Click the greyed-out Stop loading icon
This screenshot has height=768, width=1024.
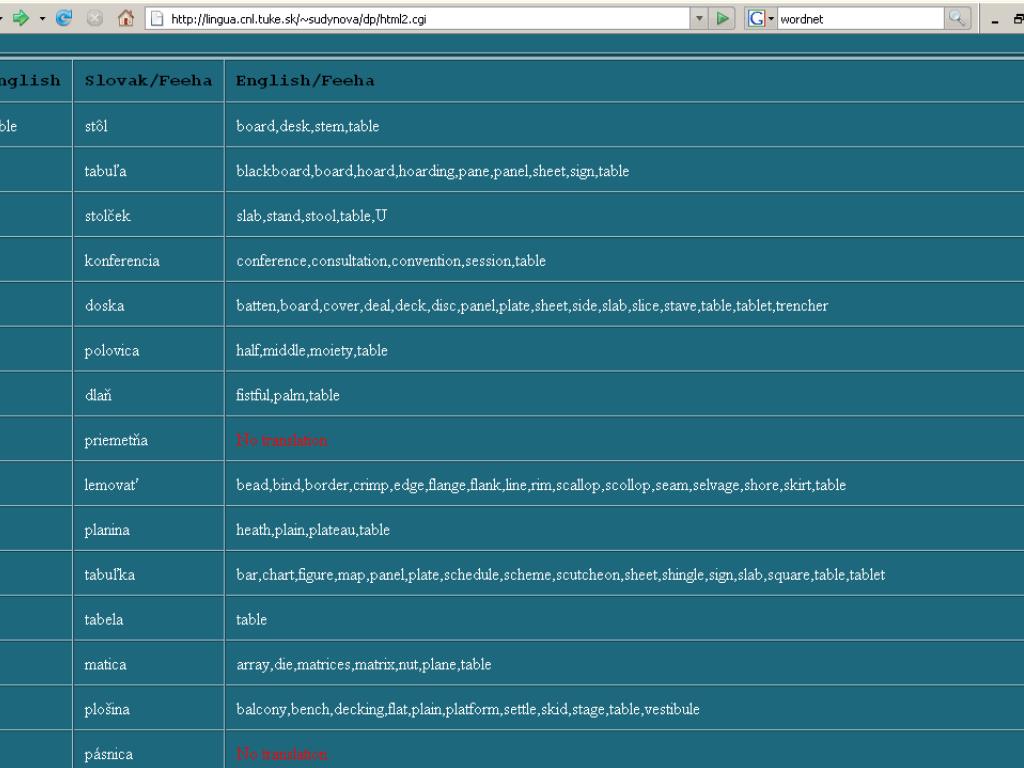pos(95,18)
